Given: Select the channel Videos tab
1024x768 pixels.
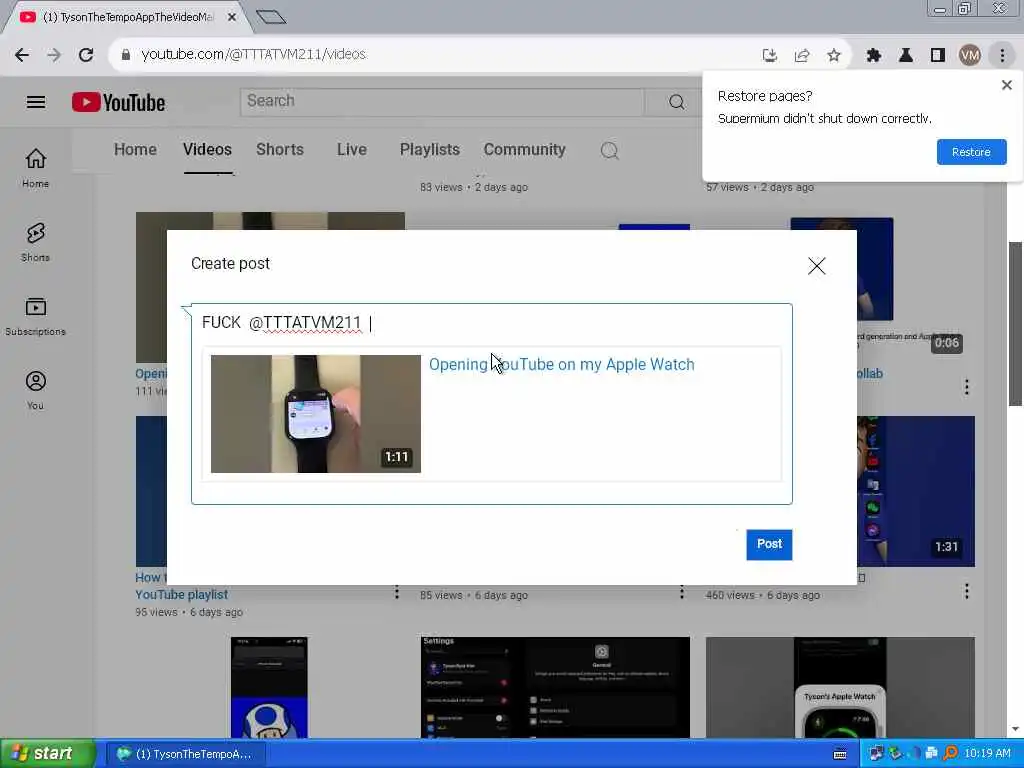Looking at the screenshot, I should pyautogui.click(x=207, y=150).
